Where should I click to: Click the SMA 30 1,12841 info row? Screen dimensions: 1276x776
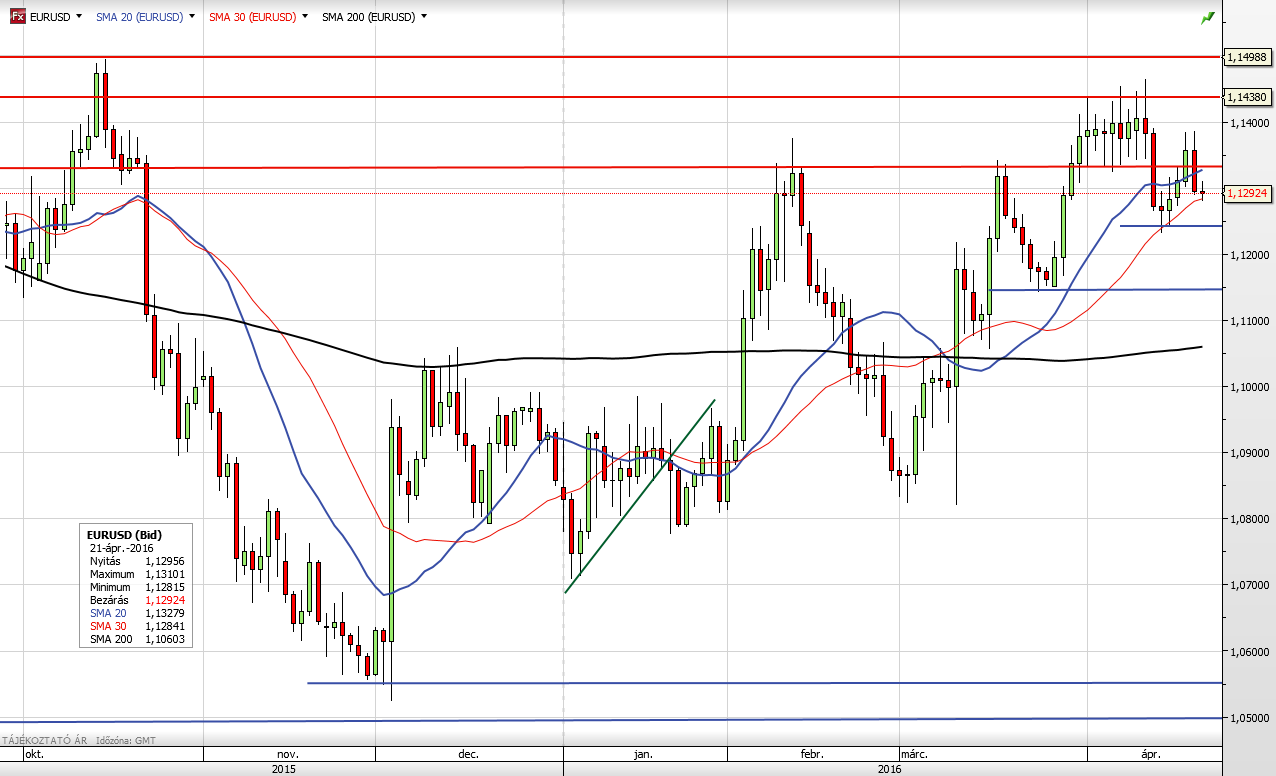tap(137, 626)
